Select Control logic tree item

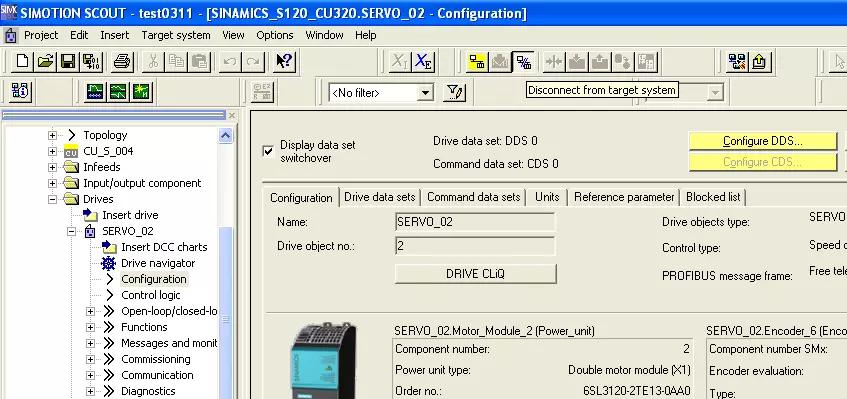tap(151, 295)
